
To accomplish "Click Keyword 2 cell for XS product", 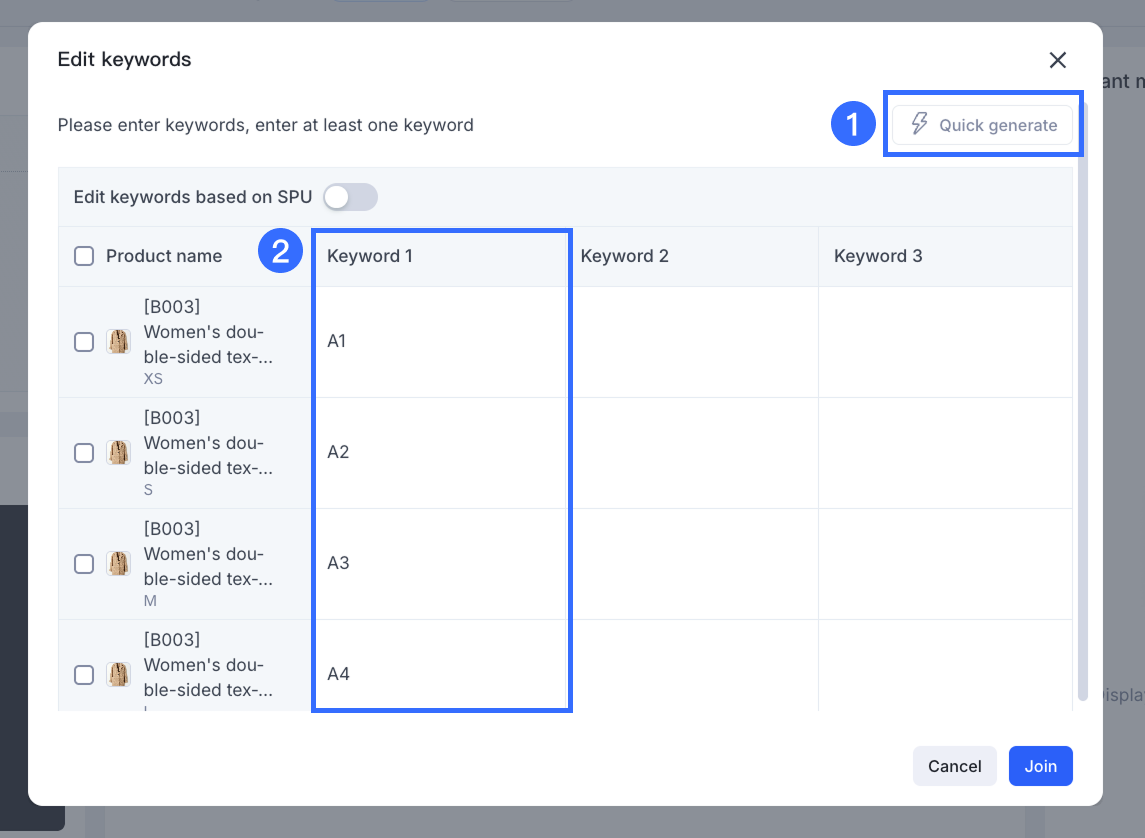I will click(693, 342).
